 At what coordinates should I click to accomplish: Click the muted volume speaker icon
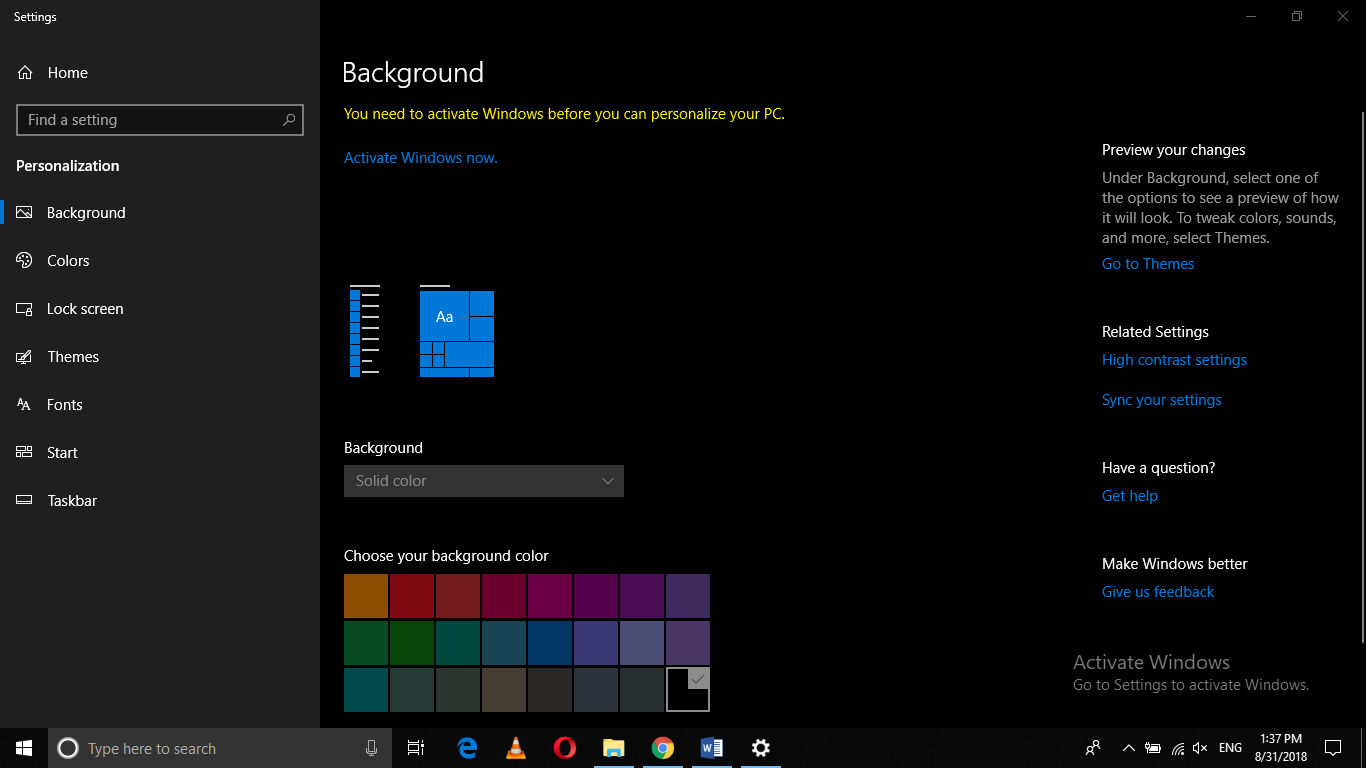pyautogui.click(x=1201, y=748)
